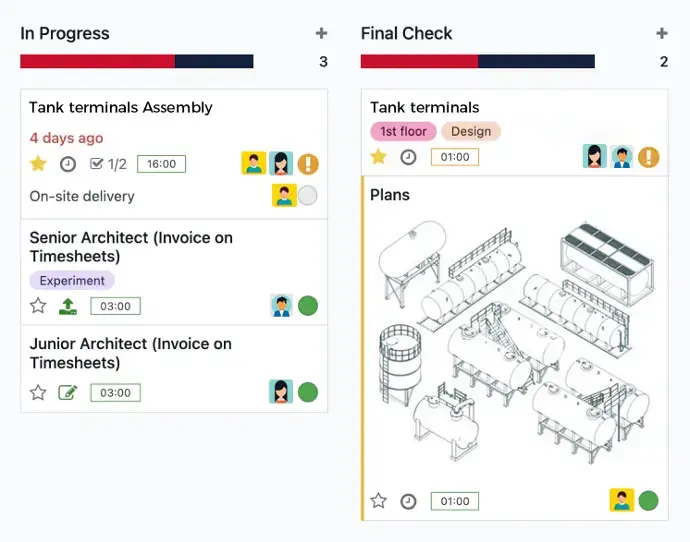Click green upload icon on Senior Architect card
The image size is (690, 542).
pos(68,306)
